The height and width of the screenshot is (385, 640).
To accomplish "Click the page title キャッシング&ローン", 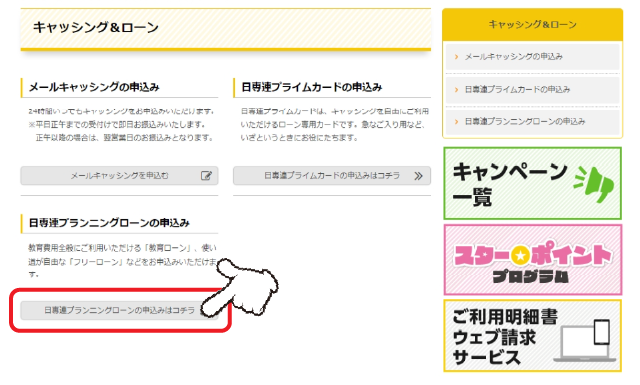I will click(96, 27).
